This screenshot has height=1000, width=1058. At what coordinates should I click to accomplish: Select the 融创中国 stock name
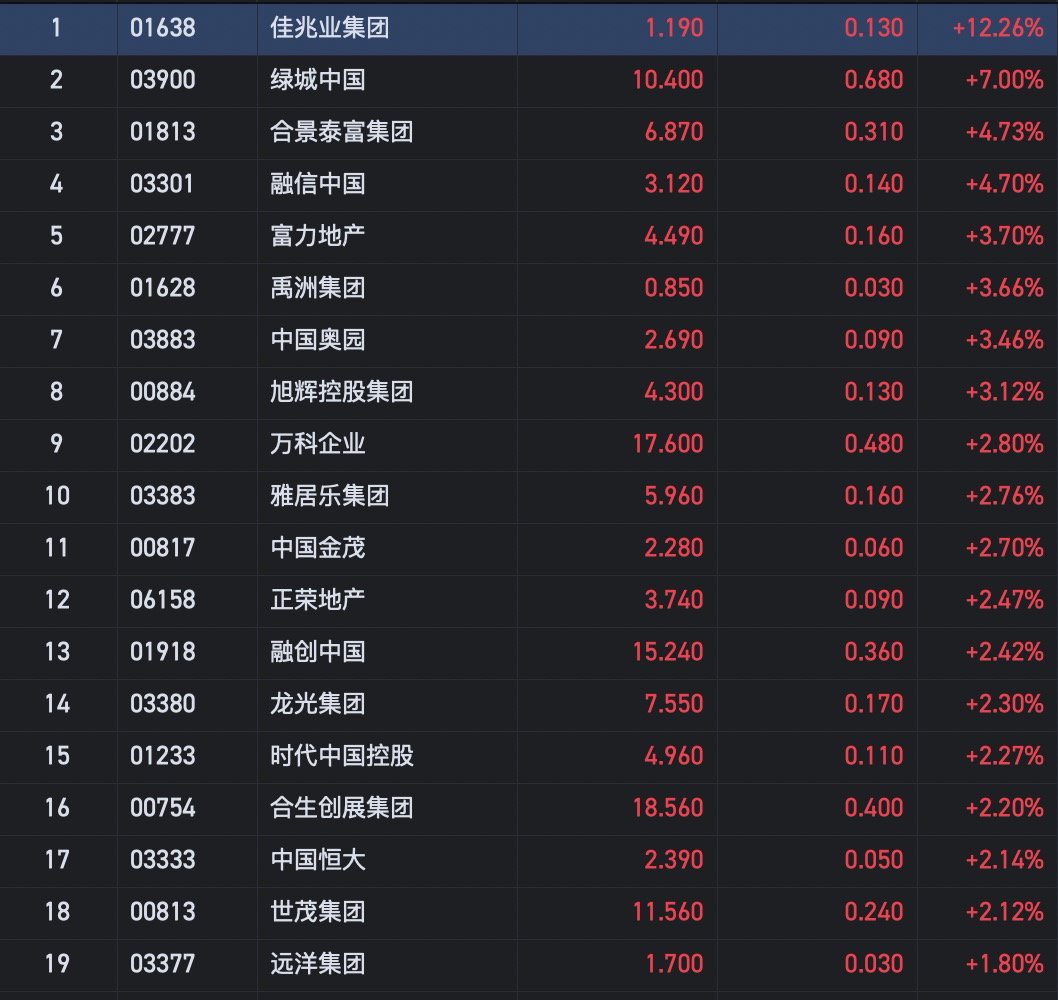pyautogui.click(x=317, y=652)
